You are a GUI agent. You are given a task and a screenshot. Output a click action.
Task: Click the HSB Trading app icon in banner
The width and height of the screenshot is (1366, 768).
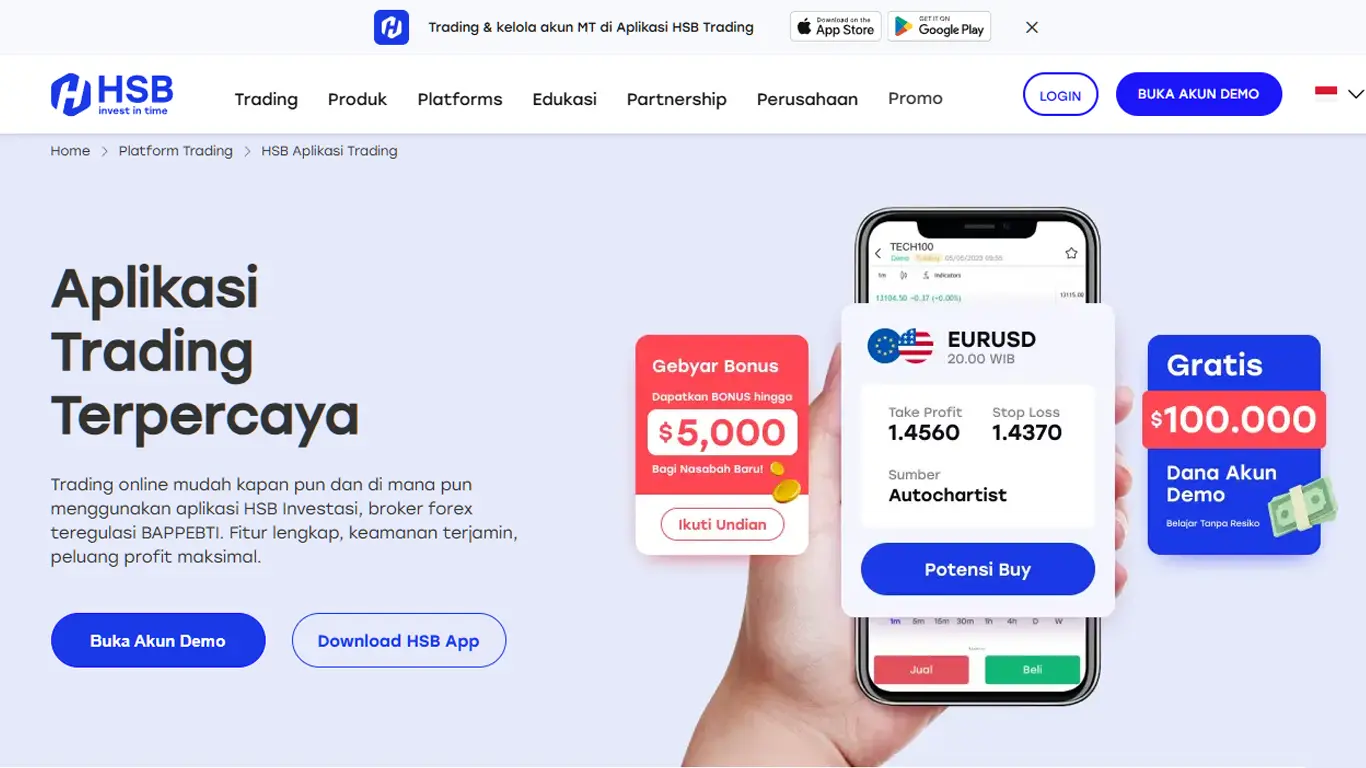(391, 27)
